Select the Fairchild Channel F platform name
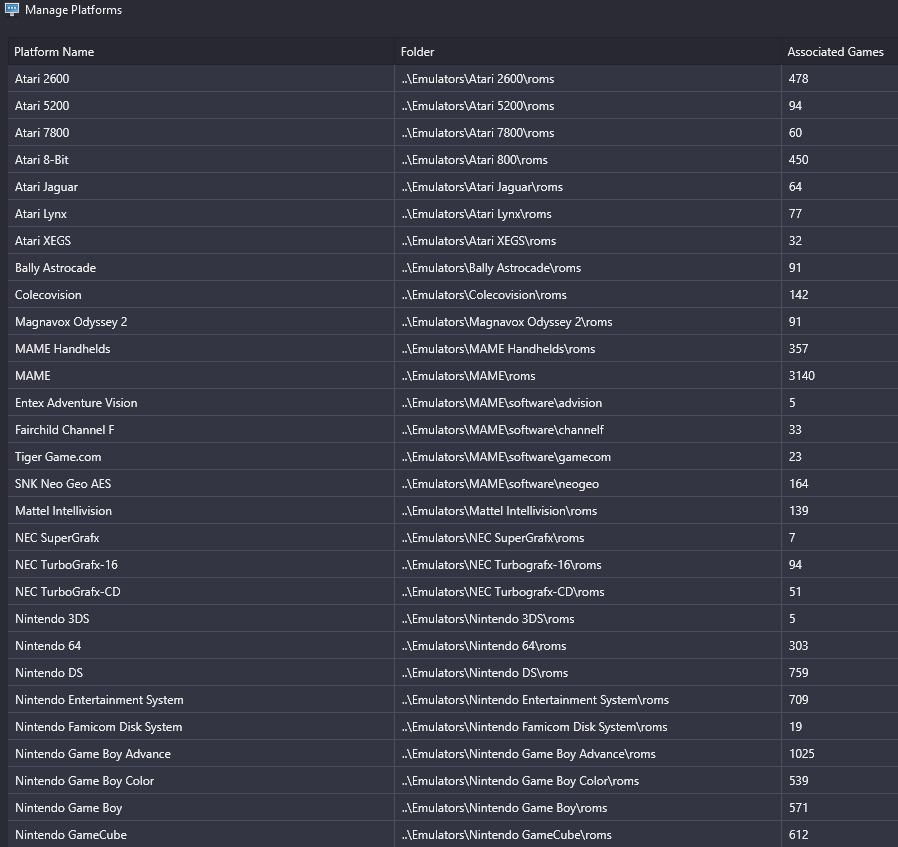 (65, 430)
